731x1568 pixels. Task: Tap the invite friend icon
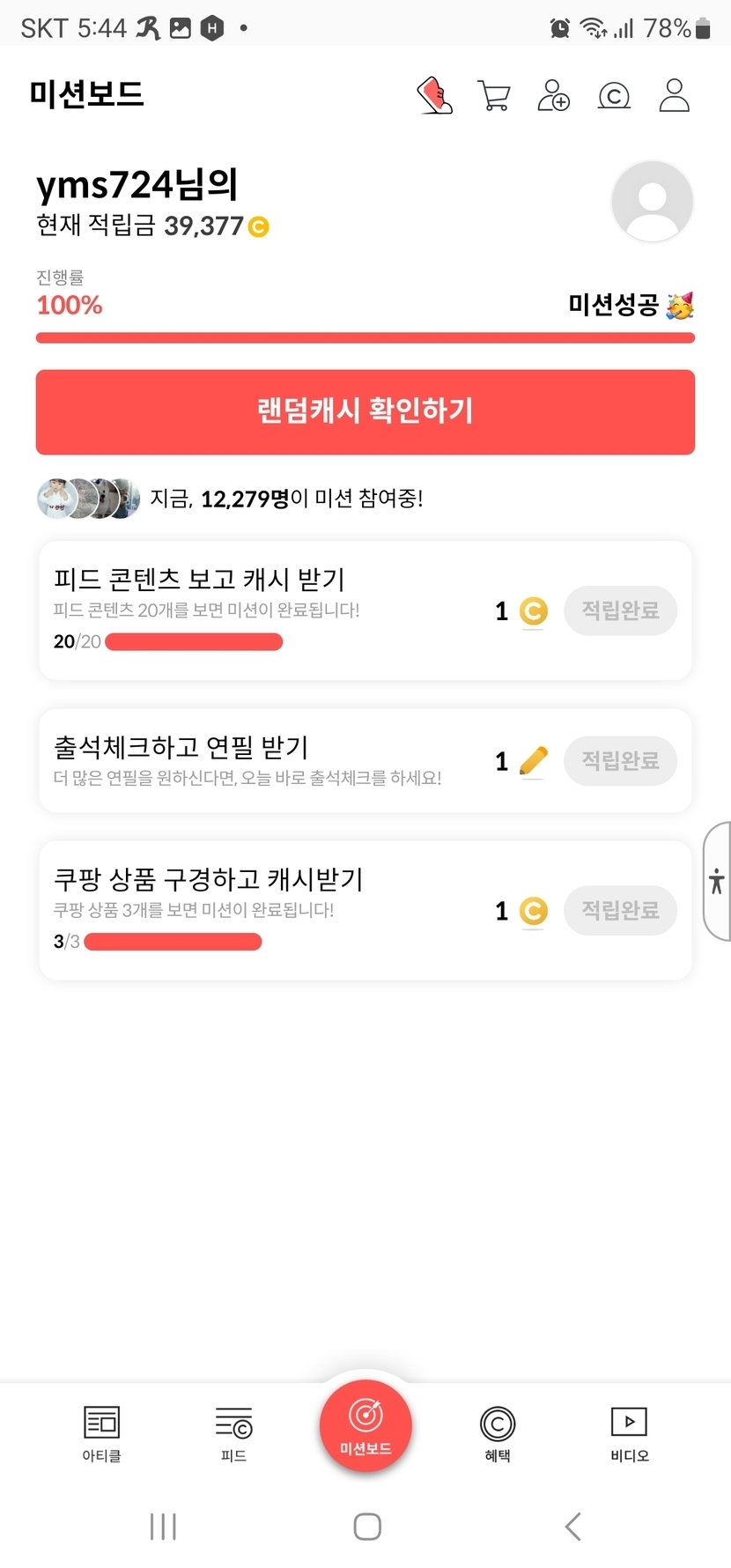tap(554, 95)
